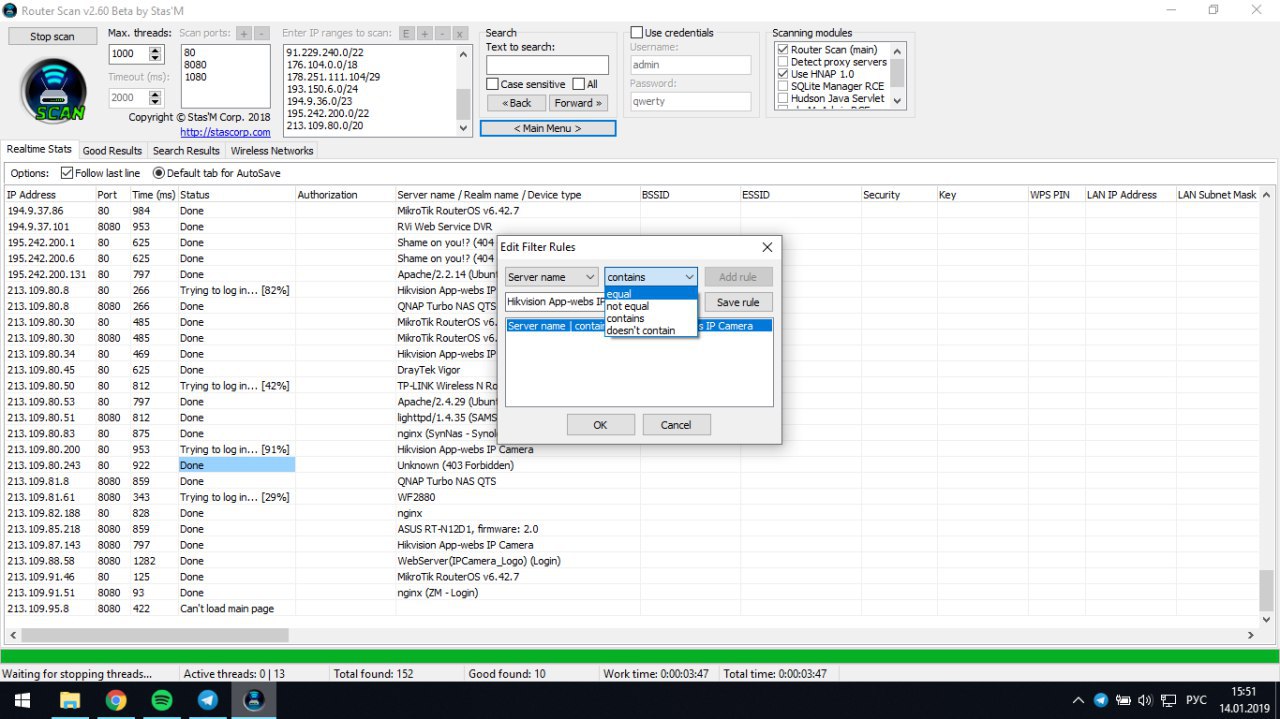Image resolution: width=1280 pixels, height=719 pixels.
Task: Check the SQLite Manager RCE module
Action: (783, 86)
